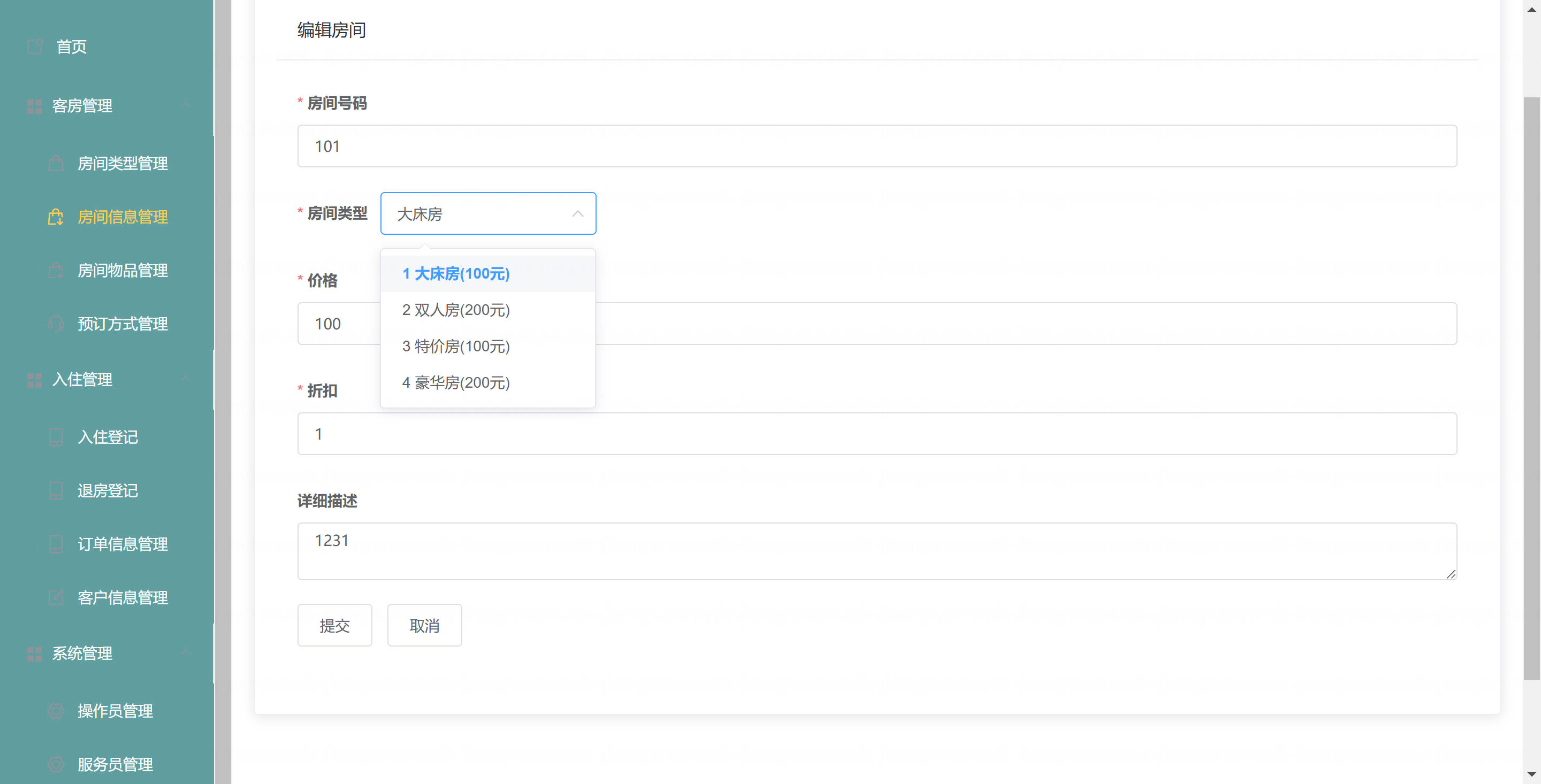Click the grid icon beside 入住管理

point(34,380)
